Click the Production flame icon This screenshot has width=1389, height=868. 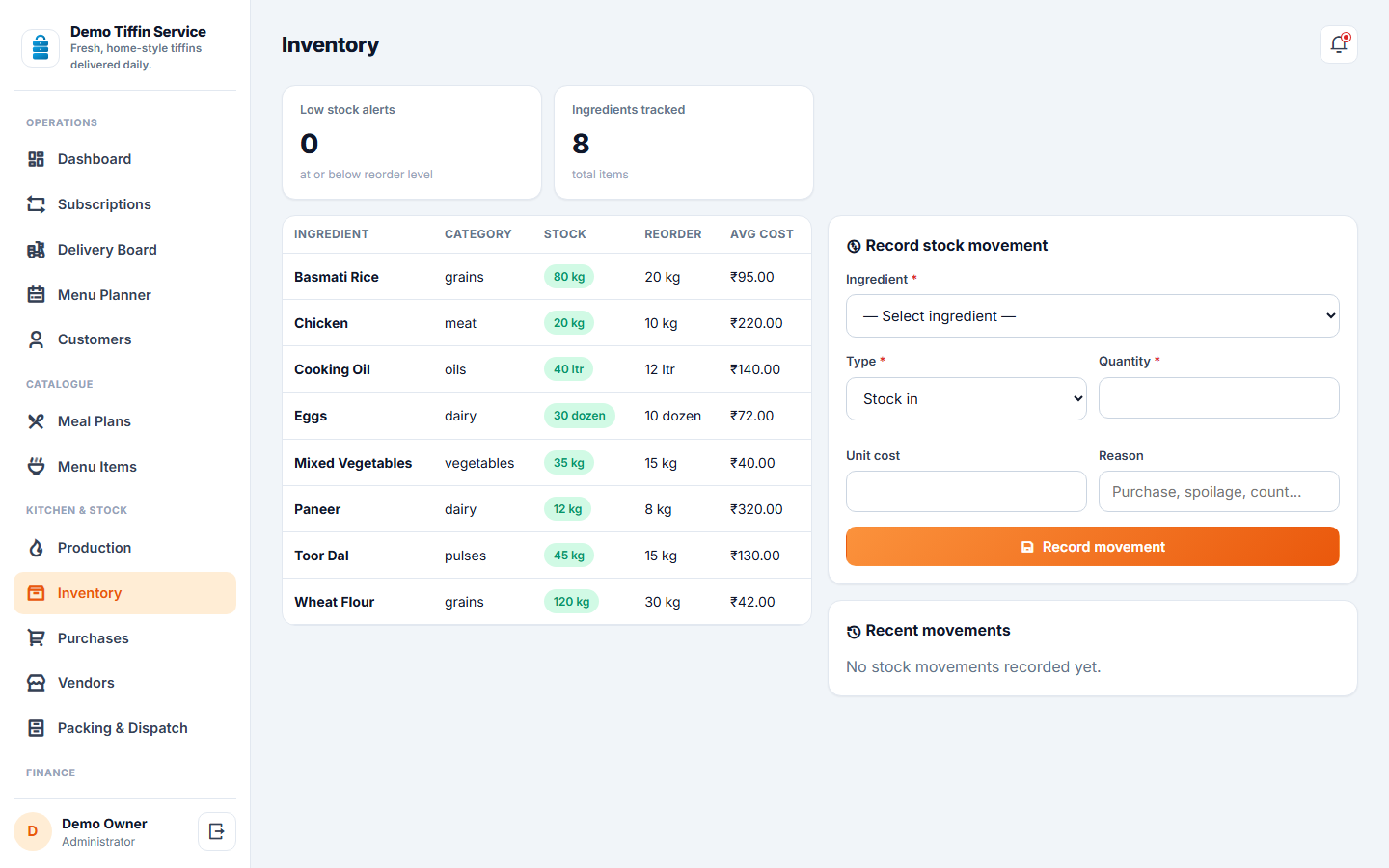[x=36, y=548]
